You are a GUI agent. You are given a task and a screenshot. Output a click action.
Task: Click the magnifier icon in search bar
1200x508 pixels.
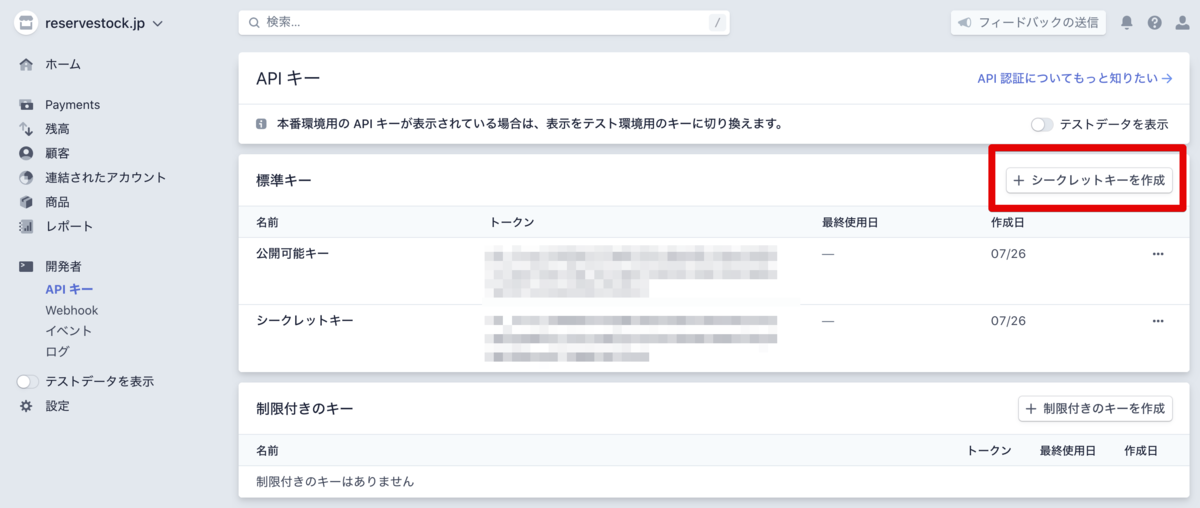click(x=253, y=22)
